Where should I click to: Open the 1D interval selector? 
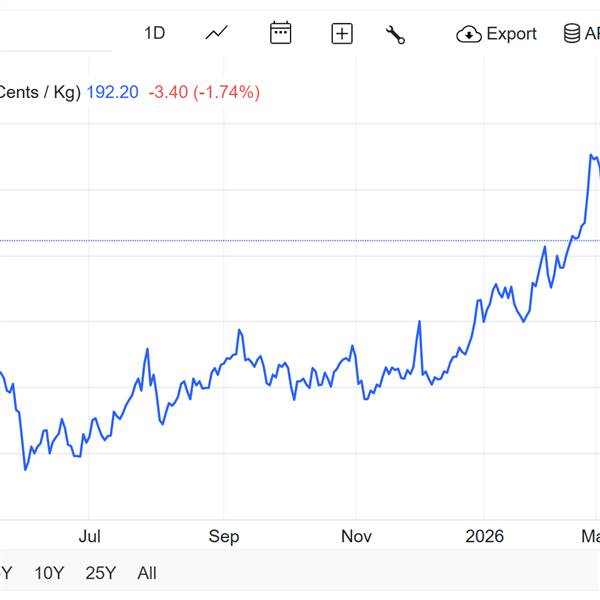(154, 33)
